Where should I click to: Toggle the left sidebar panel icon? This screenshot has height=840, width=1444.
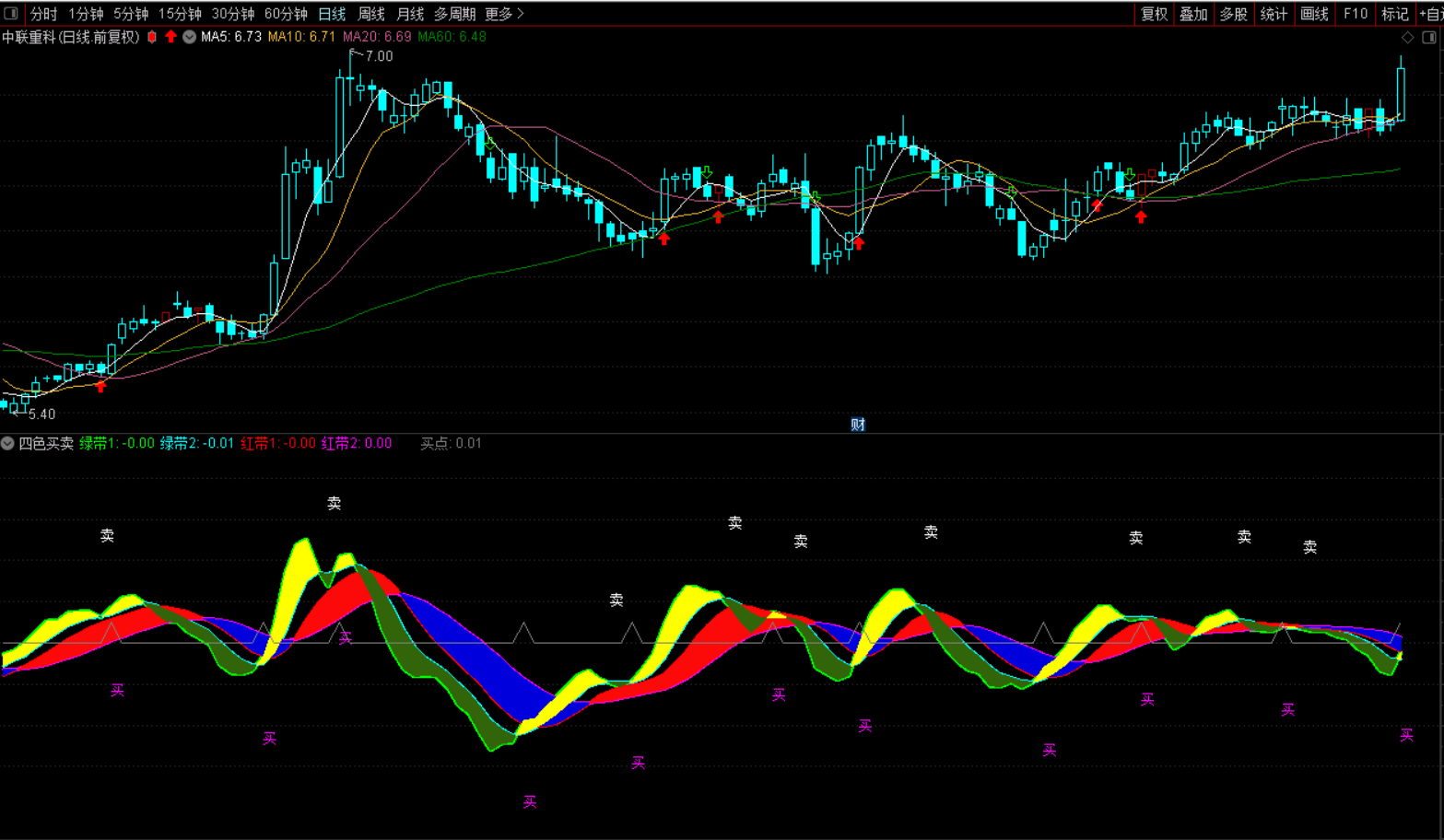[x=11, y=13]
